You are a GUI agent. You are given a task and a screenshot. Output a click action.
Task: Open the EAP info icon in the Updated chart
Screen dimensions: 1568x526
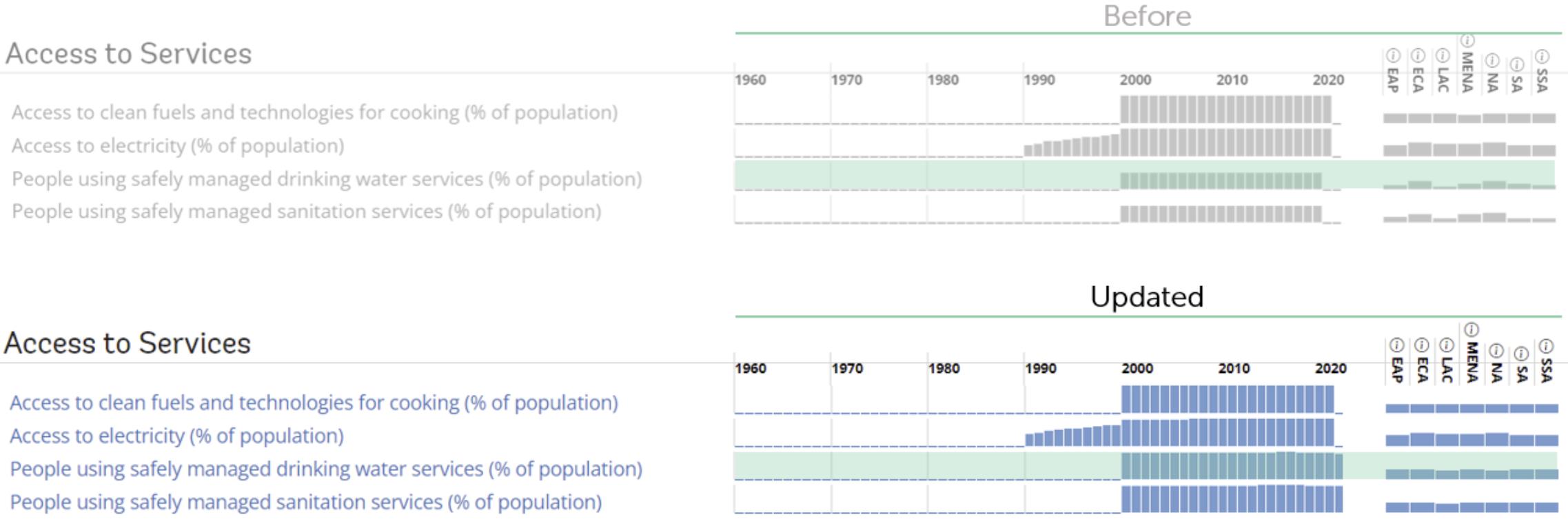pyautogui.click(x=1396, y=347)
